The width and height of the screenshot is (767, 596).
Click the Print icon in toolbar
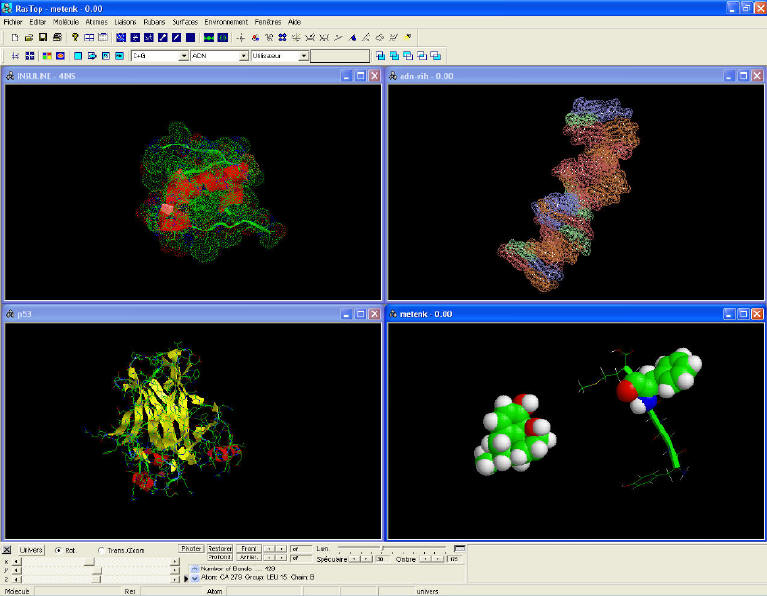click(x=56, y=37)
